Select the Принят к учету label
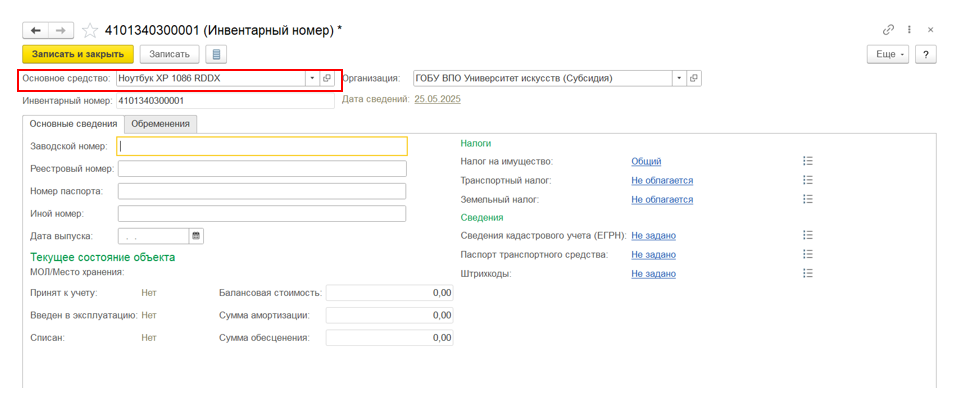The image size is (960, 408). pos(64,293)
